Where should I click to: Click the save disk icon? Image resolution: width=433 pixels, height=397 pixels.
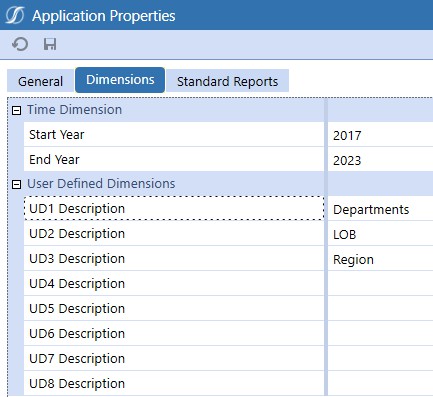point(50,44)
